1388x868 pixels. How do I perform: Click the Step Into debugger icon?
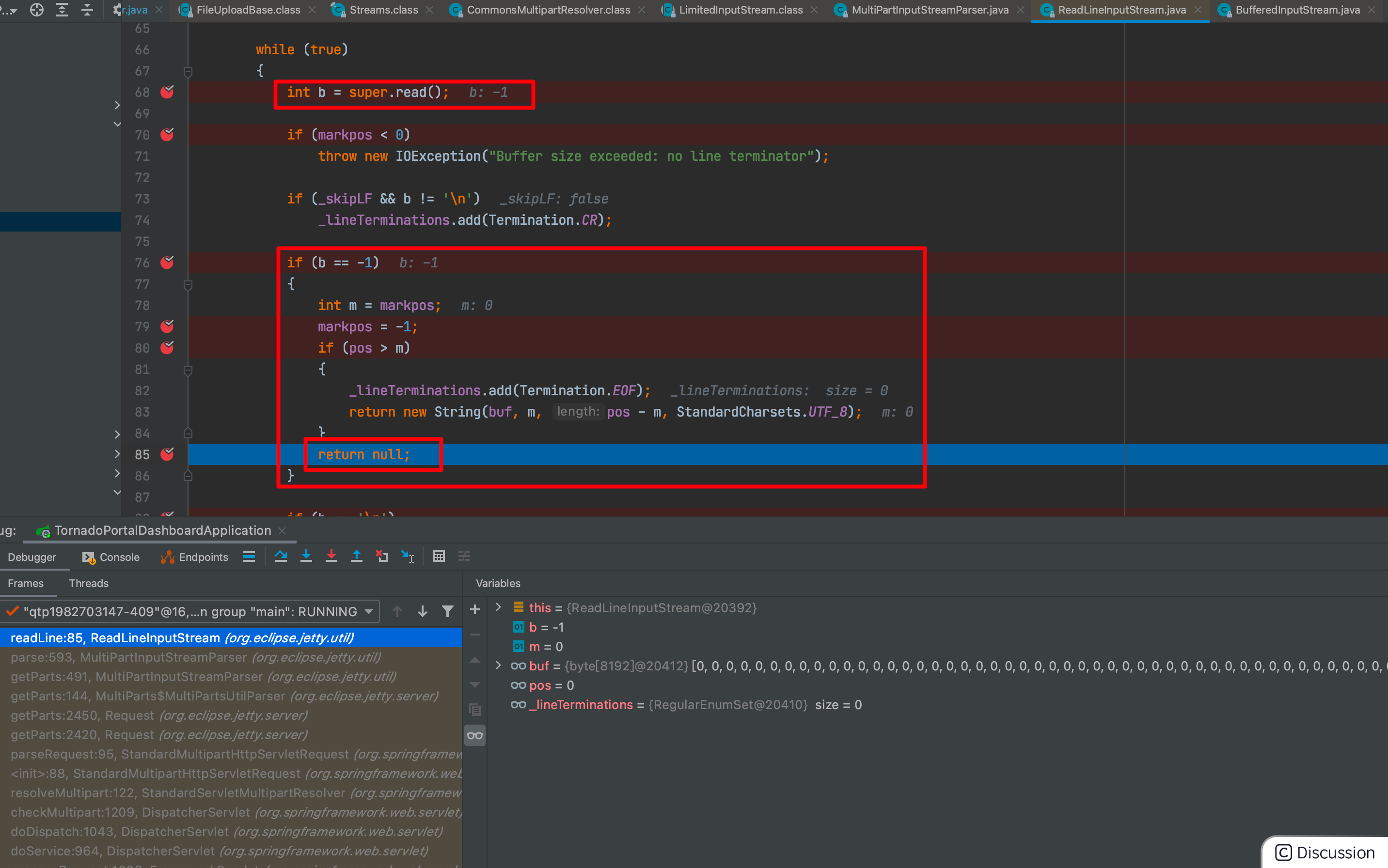[x=306, y=556]
